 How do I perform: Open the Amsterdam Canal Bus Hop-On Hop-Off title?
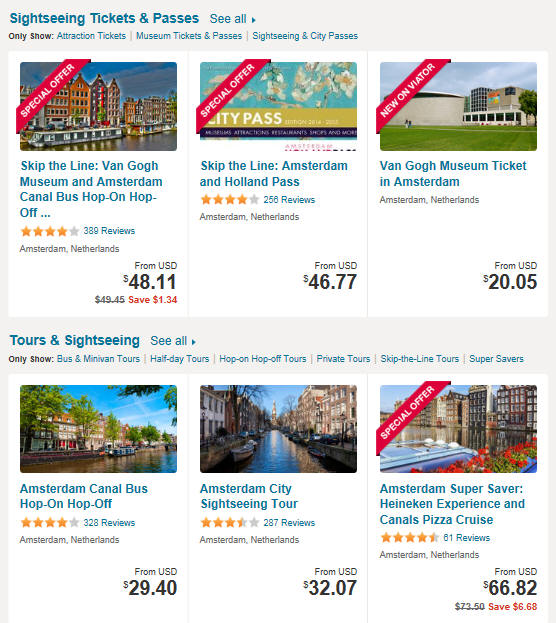[84, 496]
